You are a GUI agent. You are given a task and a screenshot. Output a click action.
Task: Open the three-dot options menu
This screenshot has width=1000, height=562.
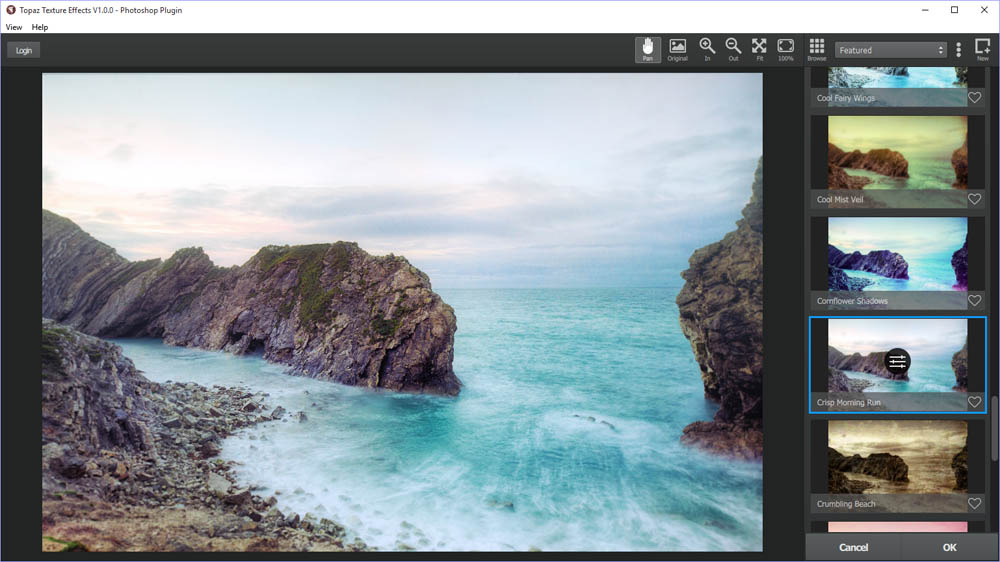pos(958,50)
